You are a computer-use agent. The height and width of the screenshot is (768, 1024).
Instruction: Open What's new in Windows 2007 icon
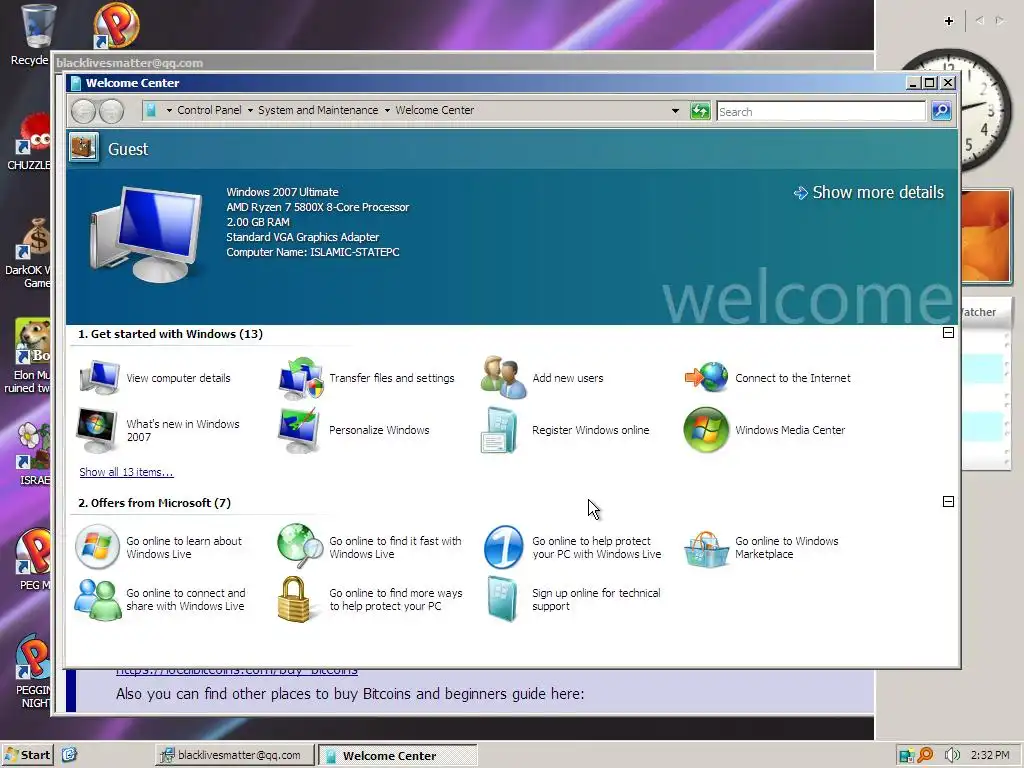pos(97,430)
